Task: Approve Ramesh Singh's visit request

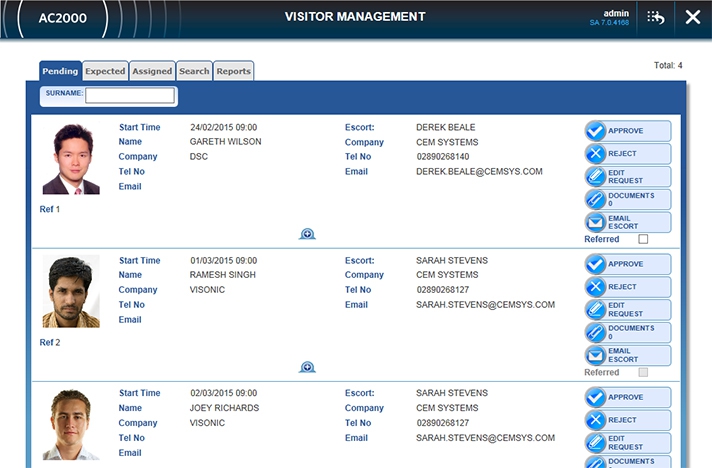Action: [x=628, y=264]
